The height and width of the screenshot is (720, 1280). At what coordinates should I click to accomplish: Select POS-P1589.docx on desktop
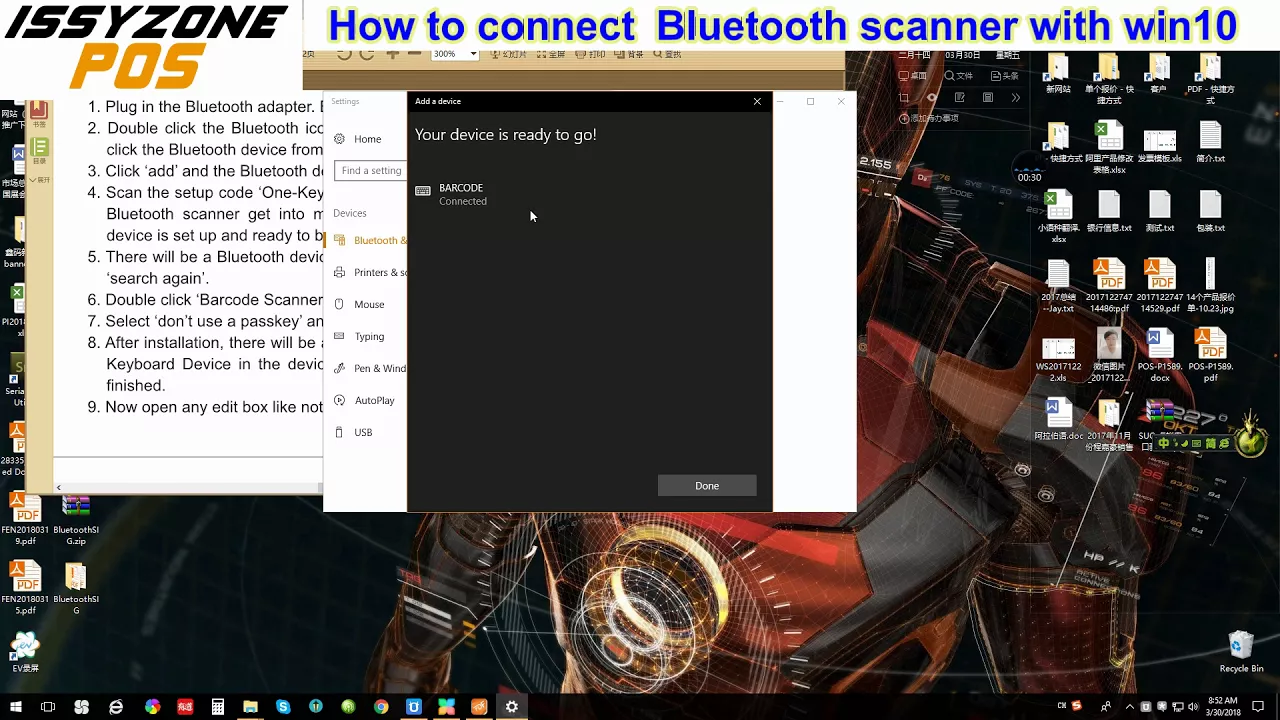pos(1159,356)
